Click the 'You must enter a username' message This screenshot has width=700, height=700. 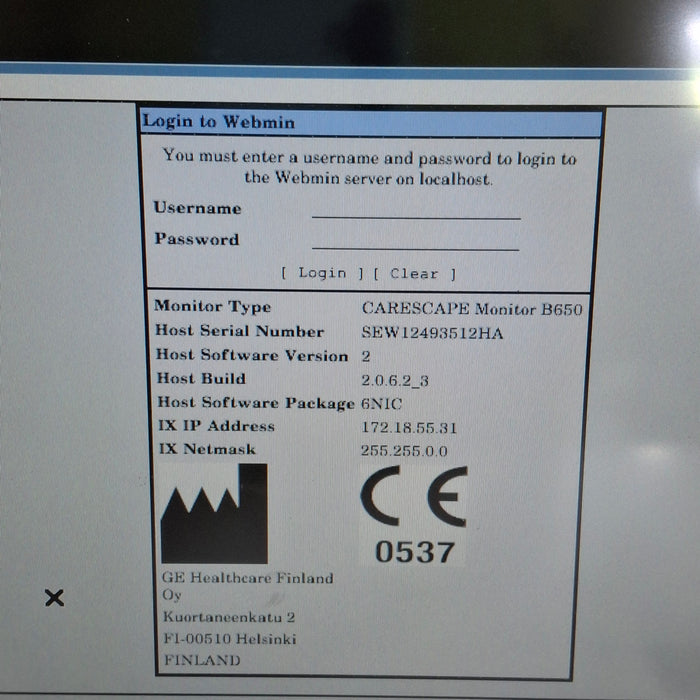[369, 168]
